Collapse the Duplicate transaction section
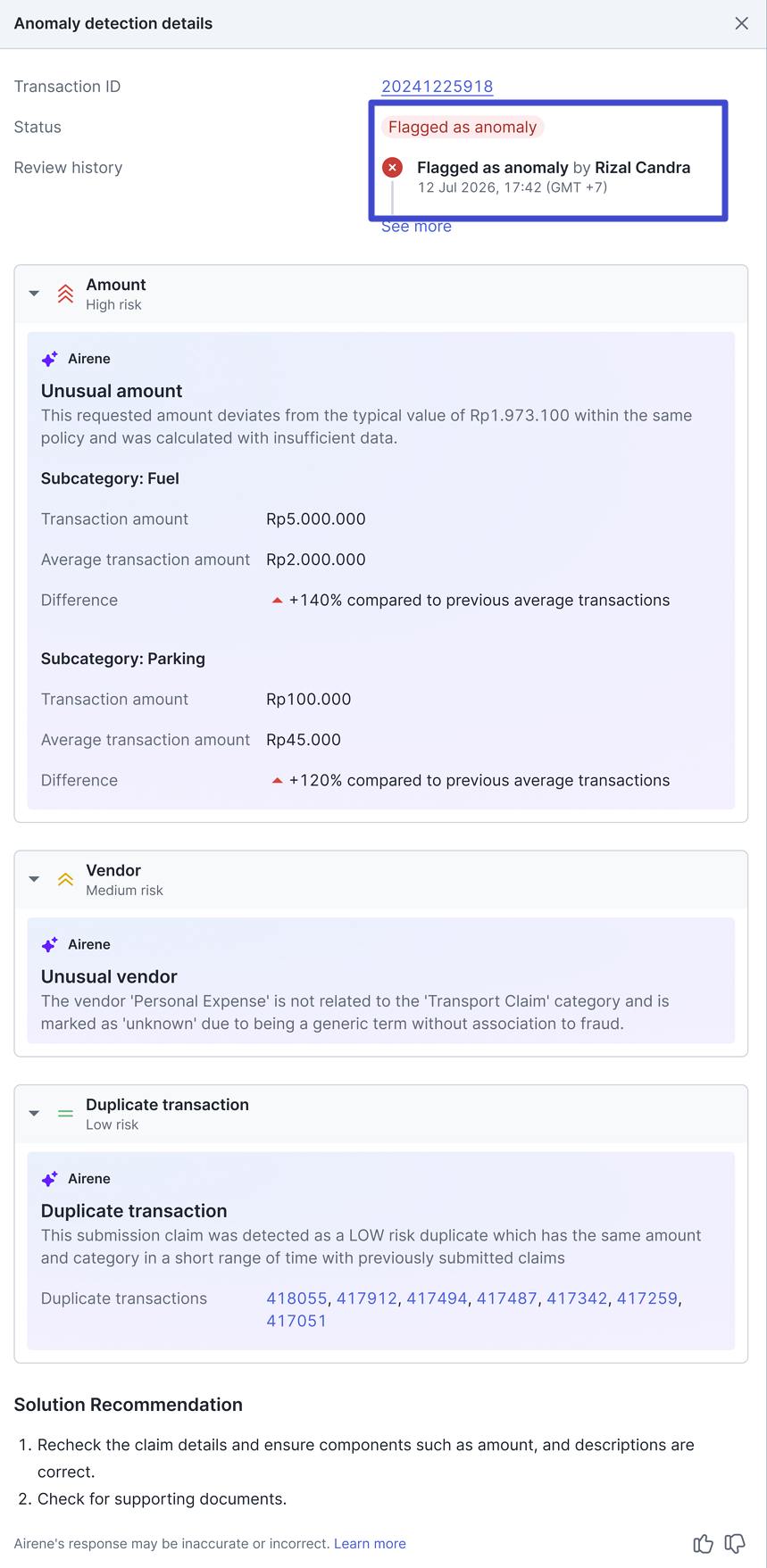The width and height of the screenshot is (767, 1568). click(x=34, y=1114)
